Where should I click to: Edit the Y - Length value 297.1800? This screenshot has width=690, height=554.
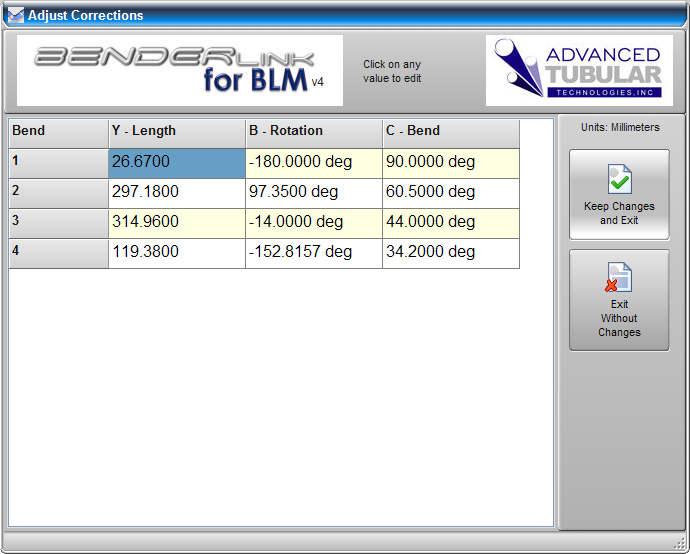click(176, 192)
